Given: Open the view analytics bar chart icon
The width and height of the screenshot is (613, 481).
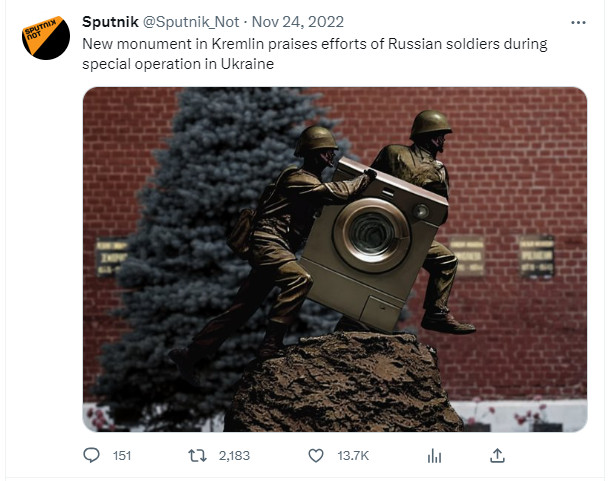Looking at the screenshot, I should 434,456.
